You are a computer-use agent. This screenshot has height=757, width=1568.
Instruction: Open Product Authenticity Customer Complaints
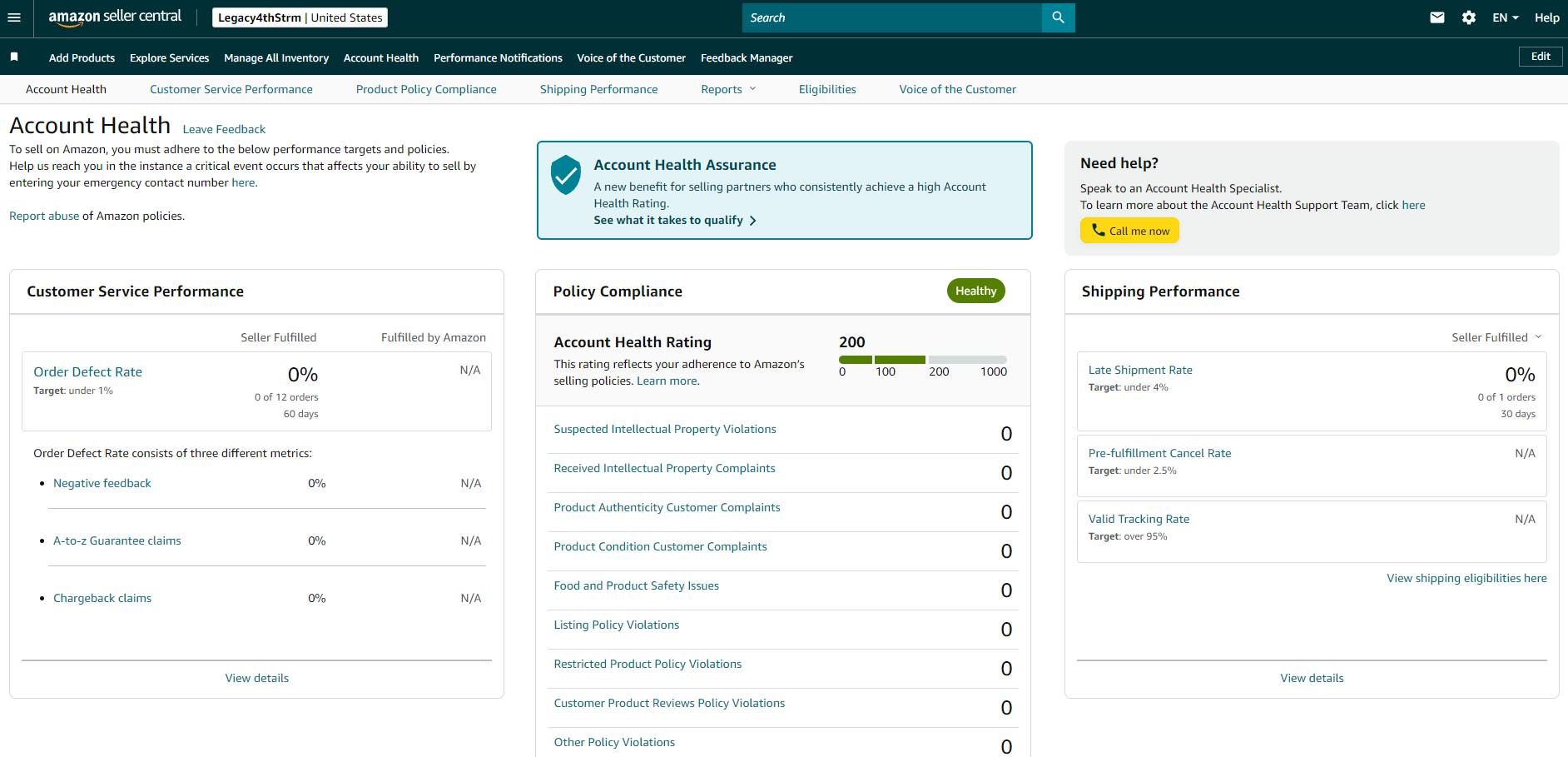coord(667,507)
